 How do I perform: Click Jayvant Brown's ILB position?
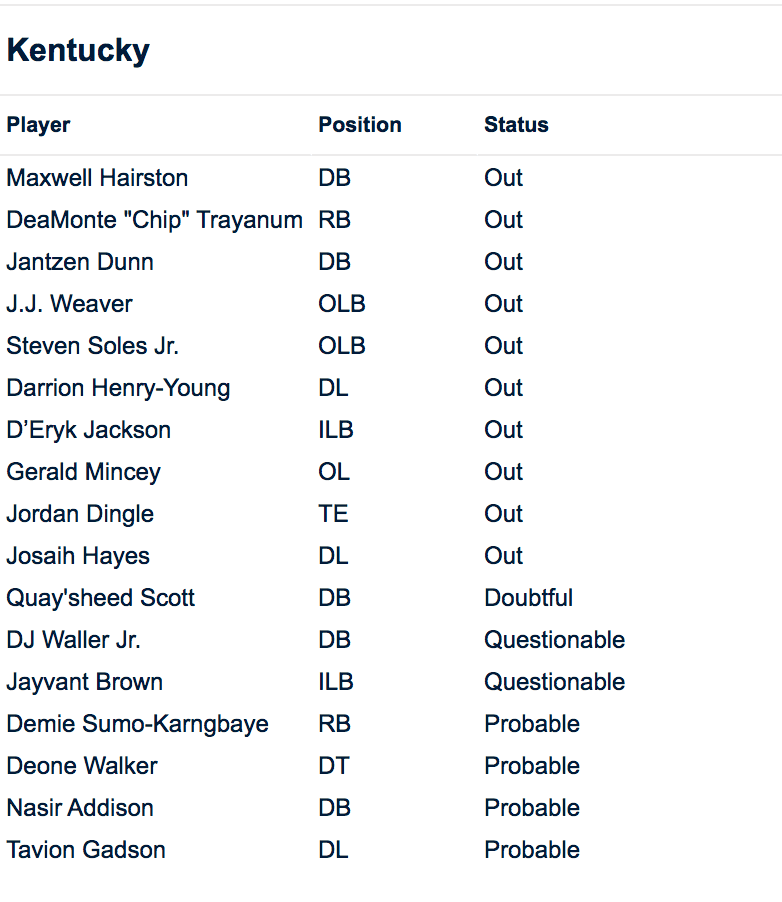(x=336, y=682)
